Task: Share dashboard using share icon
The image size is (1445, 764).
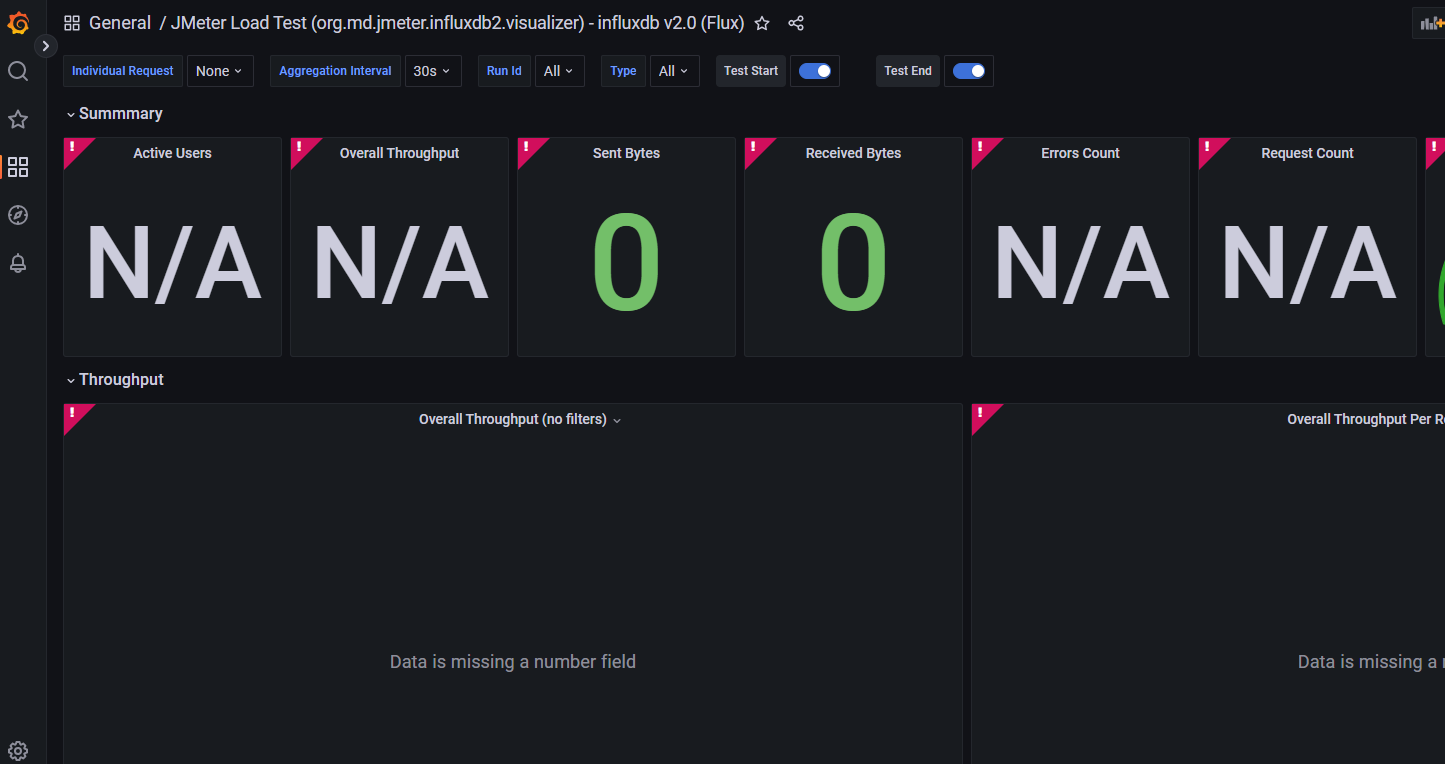Action: click(x=796, y=23)
